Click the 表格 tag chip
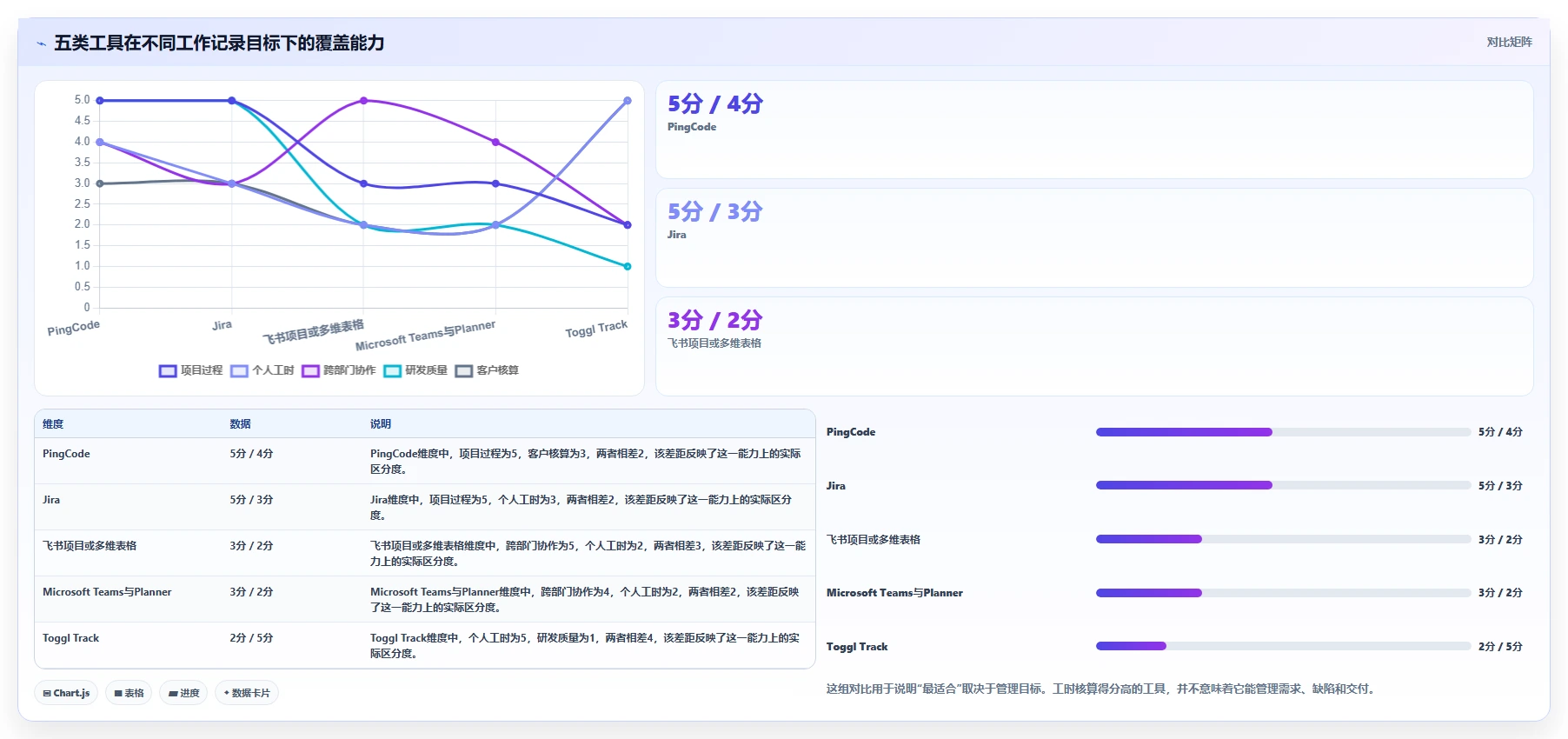 point(129,693)
